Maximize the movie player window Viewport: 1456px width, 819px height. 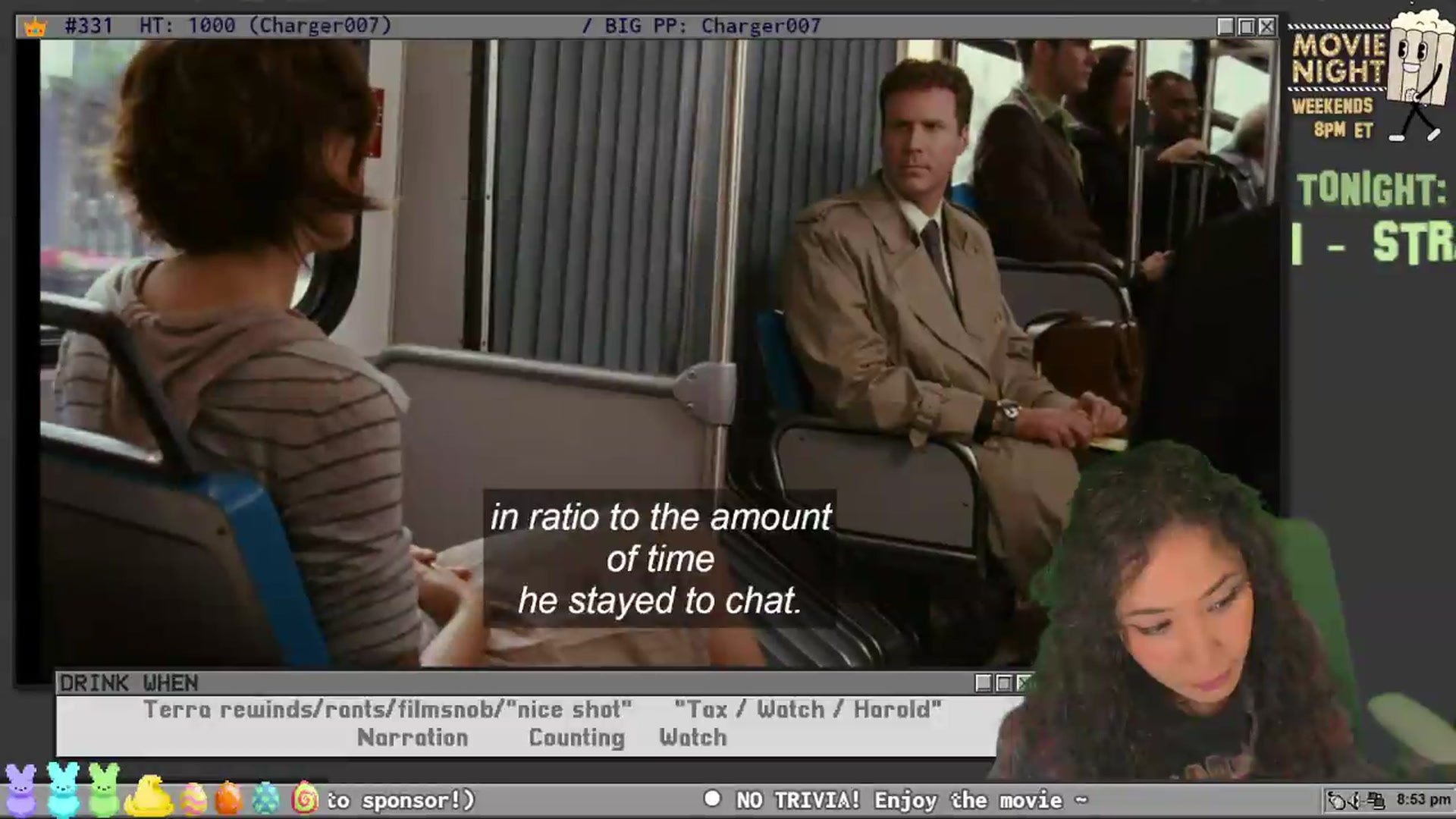(x=1246, y=27)
